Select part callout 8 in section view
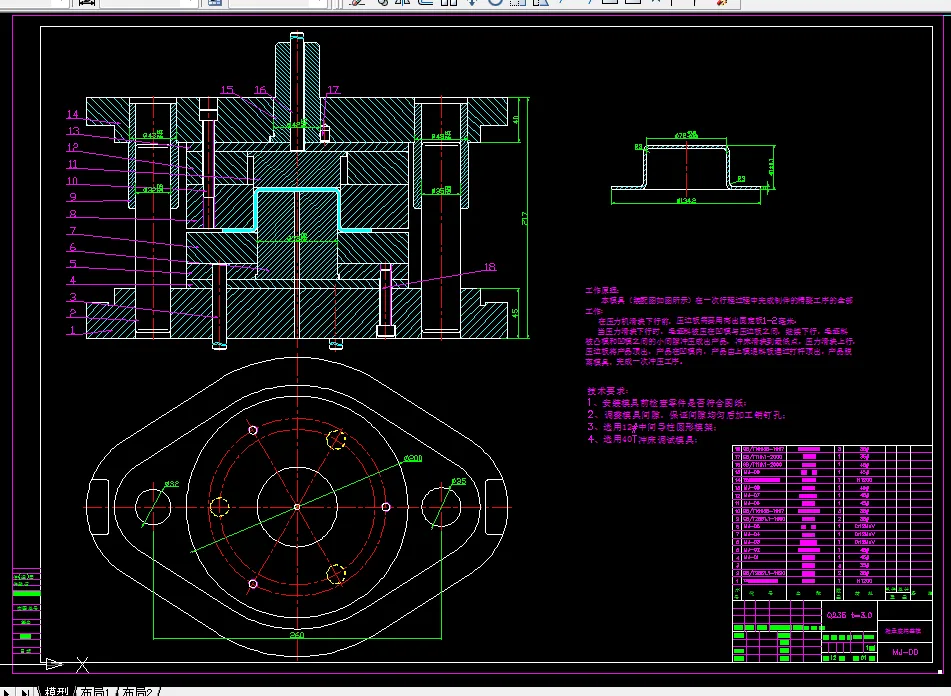 73,213
